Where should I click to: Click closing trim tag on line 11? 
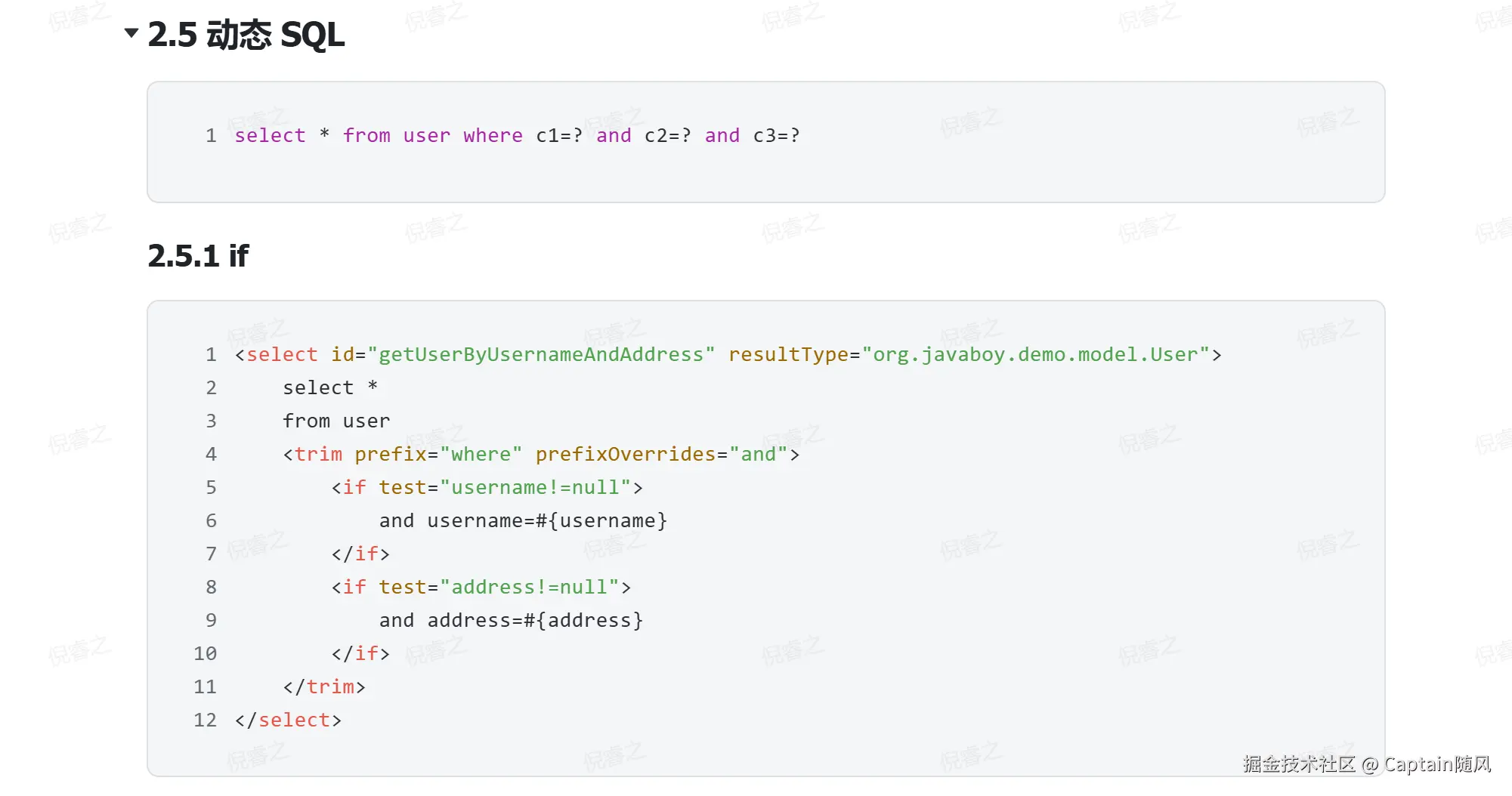(324, 687)
